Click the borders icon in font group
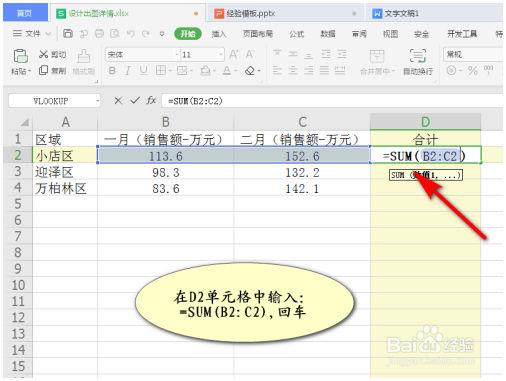 click(x=161, y=70)
